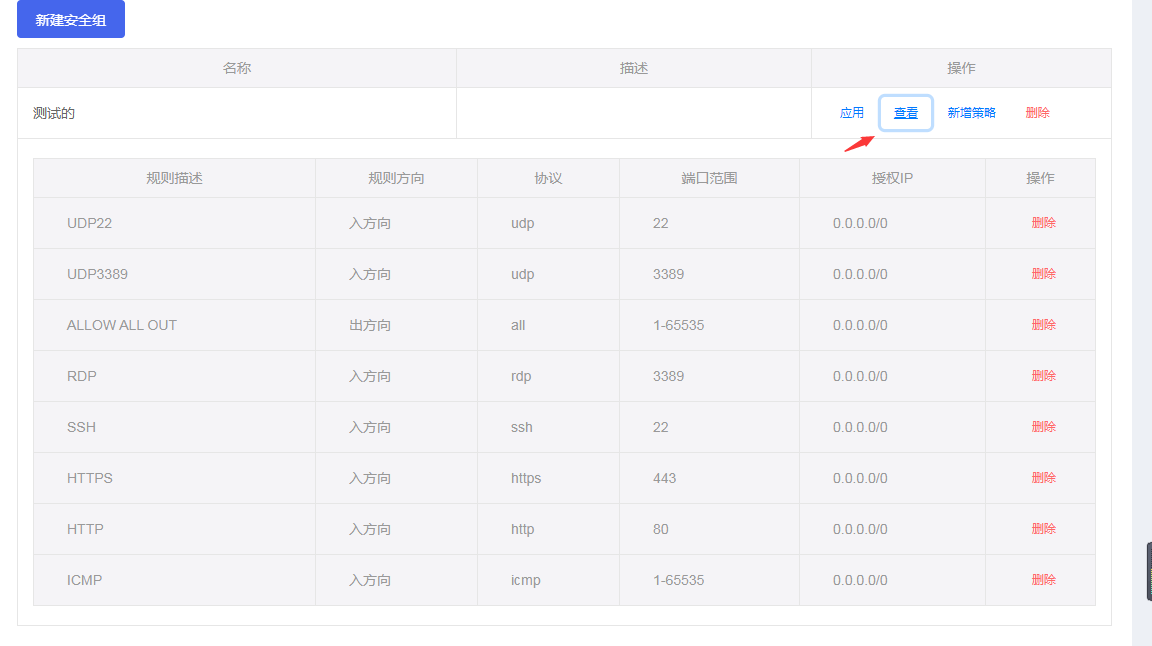The height and width of the screenshot is (646, 1152).
Task: Click the 规则描述 column header
Action: tap(174, 178)
